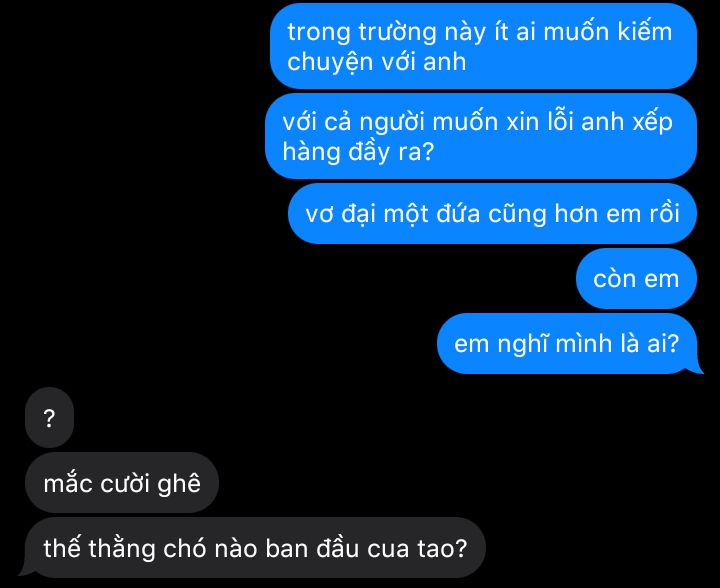The width and height of the screenshot is (720, 588).
Task: Tap the gray '?' message bubble
Action: pyautogui.click(x=50, y=418)
